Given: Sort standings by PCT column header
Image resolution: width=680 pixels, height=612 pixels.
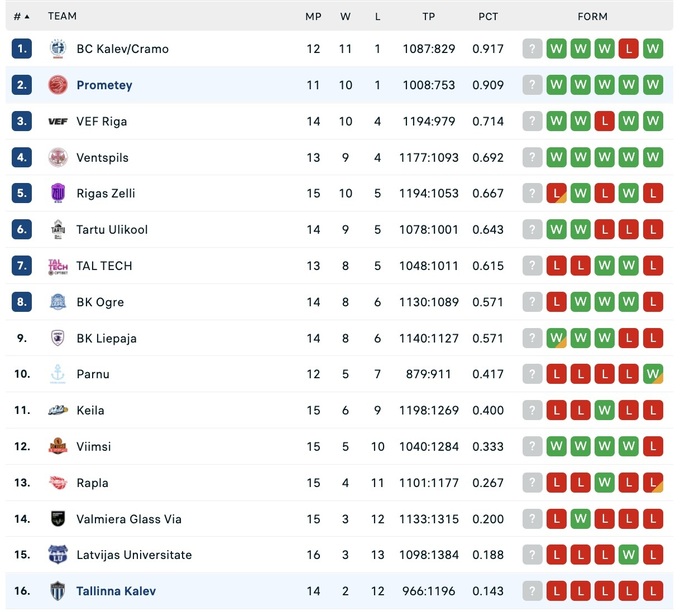Looking at the screenshot, I should tap(488, 16).
